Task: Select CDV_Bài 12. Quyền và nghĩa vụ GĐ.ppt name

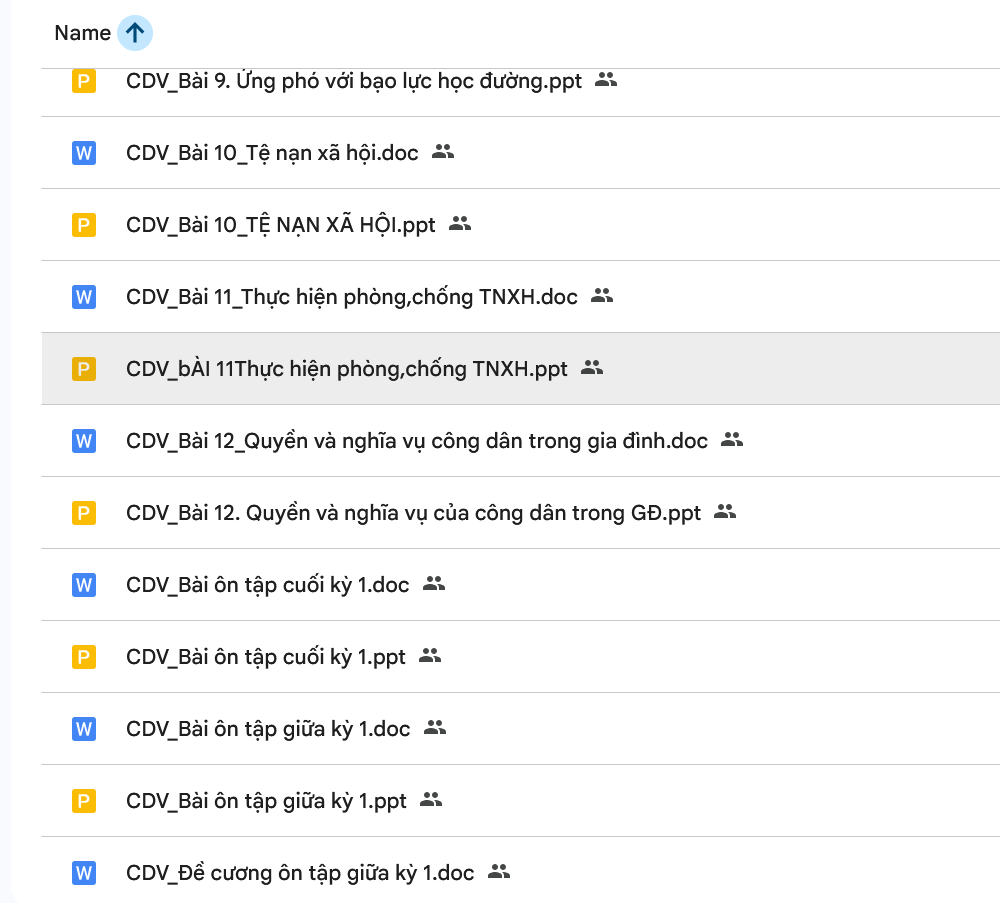Action: [413, 513]
